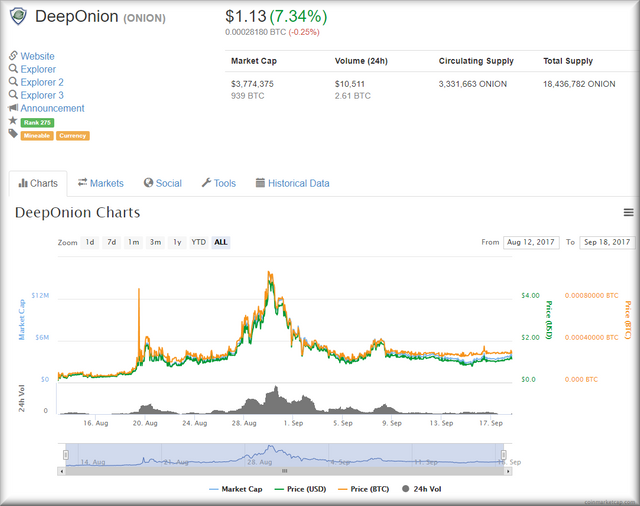Image resolution: width=640 pixels, height=506 pixels.
Task: Click the bar chart icon on Charts tab
Action: pos(23,183)
